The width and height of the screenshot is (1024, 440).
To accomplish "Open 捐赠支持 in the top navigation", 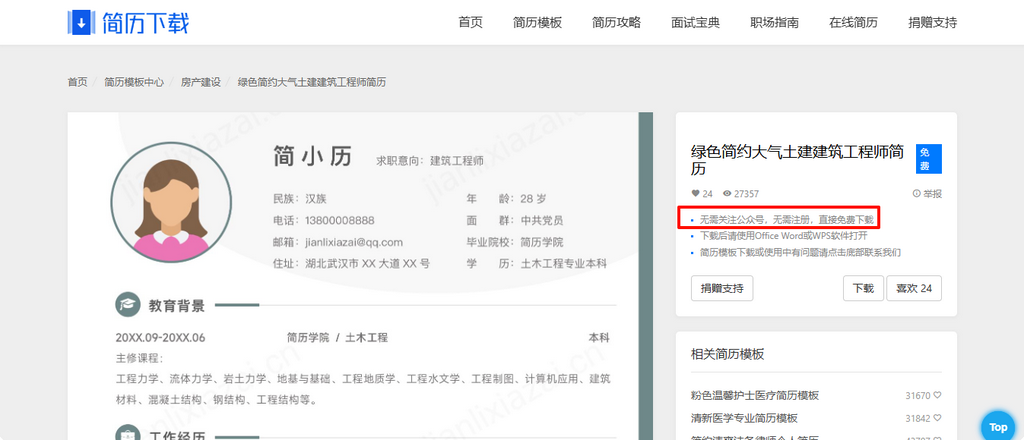I will (x=933, y=23).
